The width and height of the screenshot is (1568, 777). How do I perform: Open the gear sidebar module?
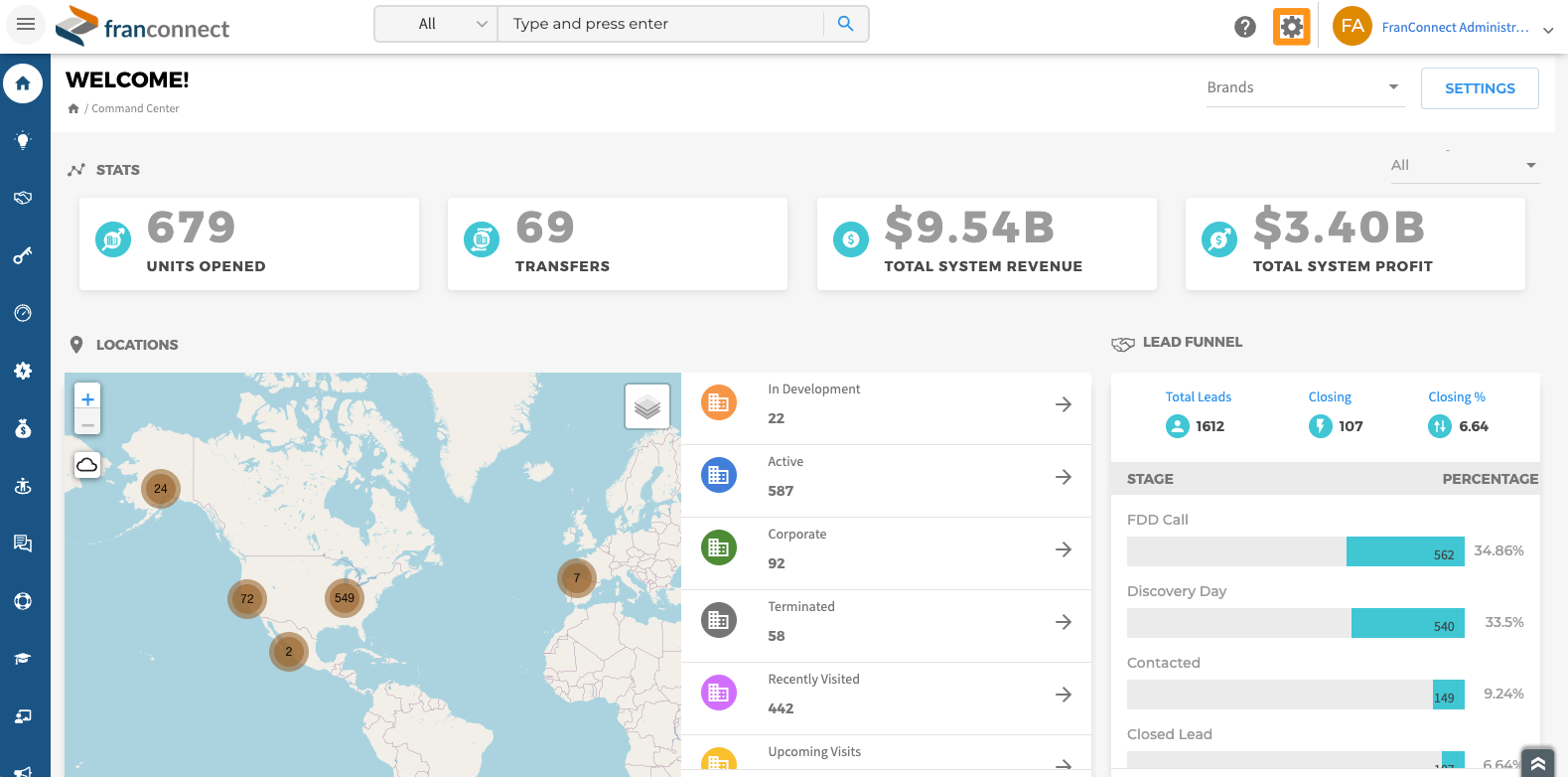pos(23,371)
